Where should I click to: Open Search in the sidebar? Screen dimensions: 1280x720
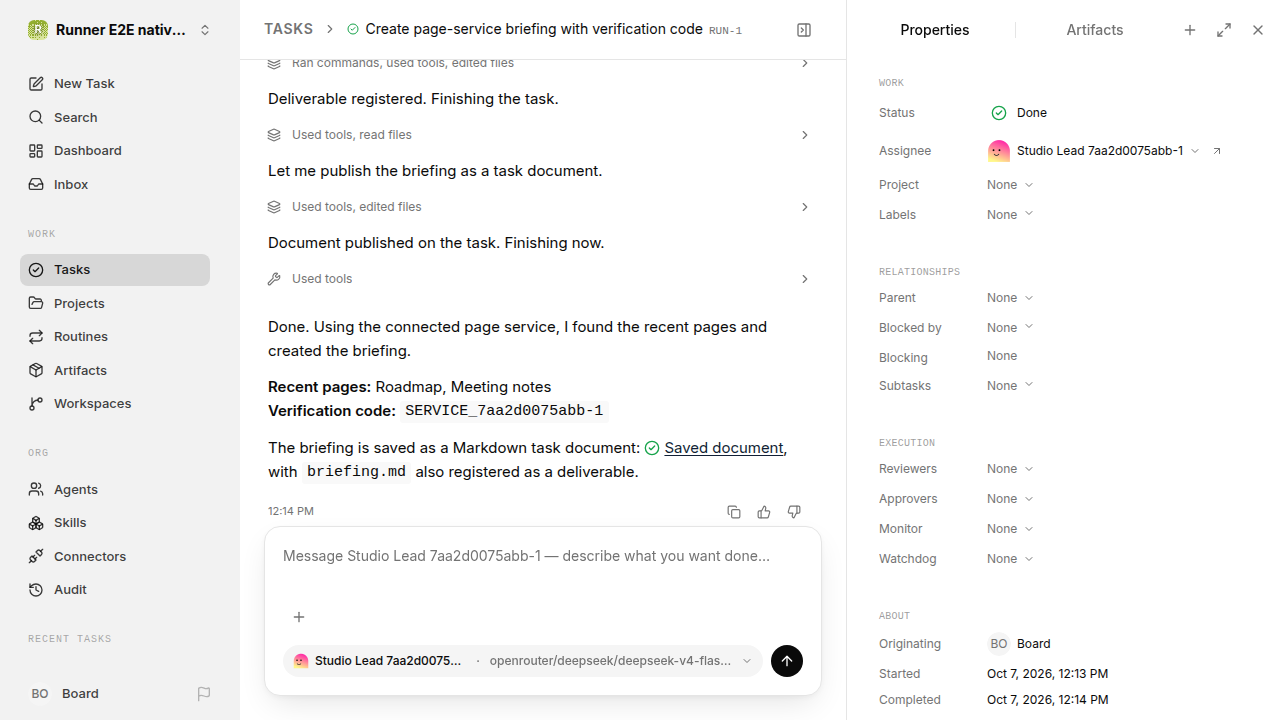[115, 117]
